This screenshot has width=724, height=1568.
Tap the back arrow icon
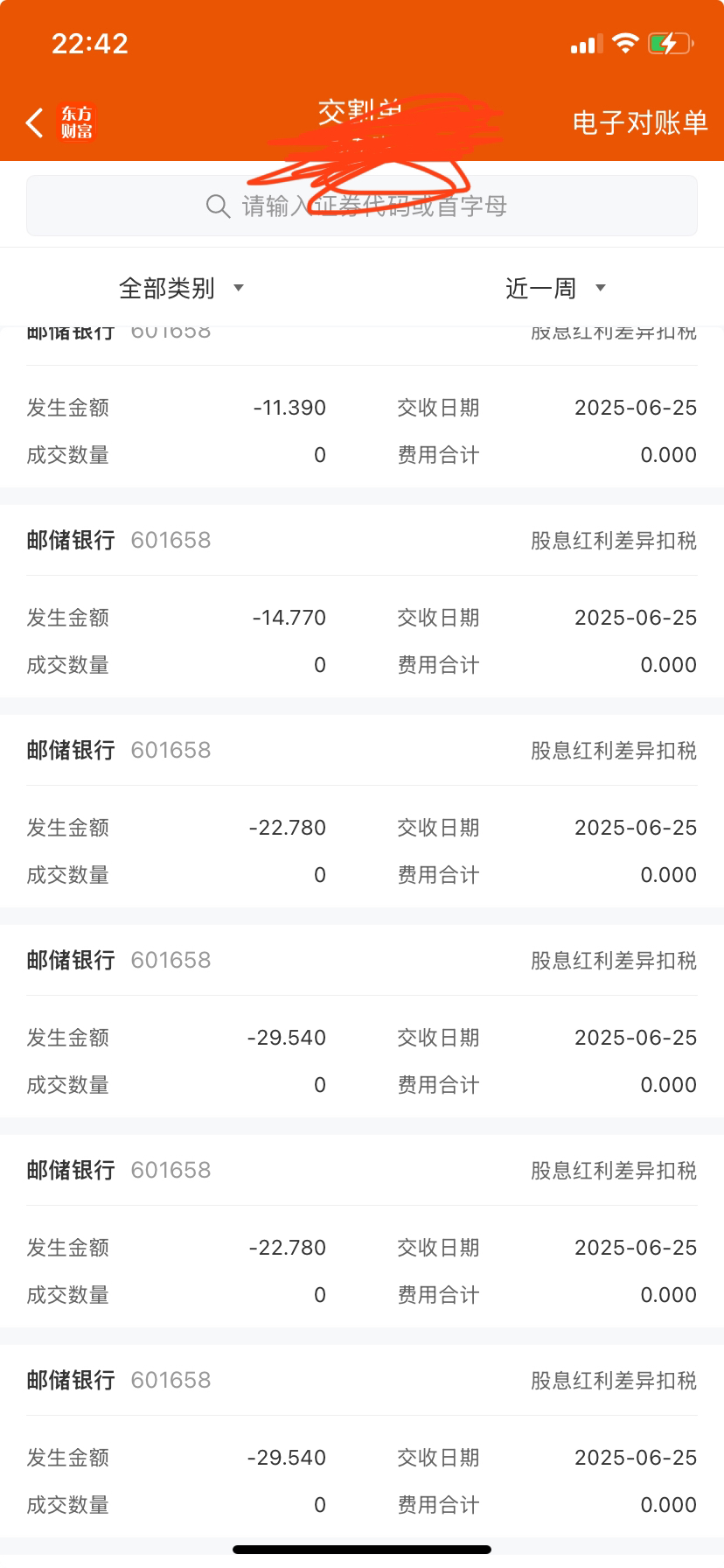pos(34,122)
